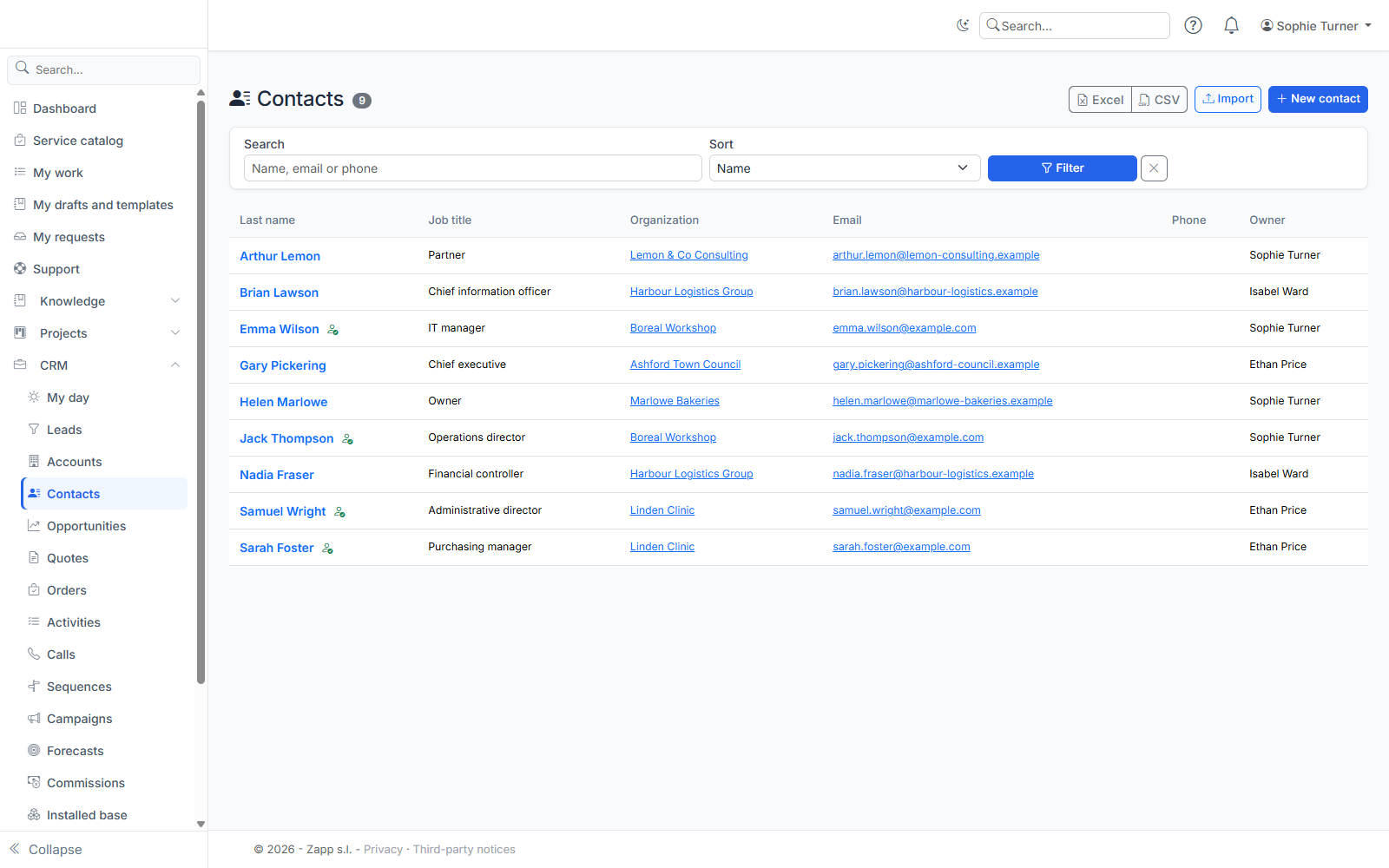Open Arthur Lemon contact
This screenshot has height=868, width=1389.
click(280, 256)
